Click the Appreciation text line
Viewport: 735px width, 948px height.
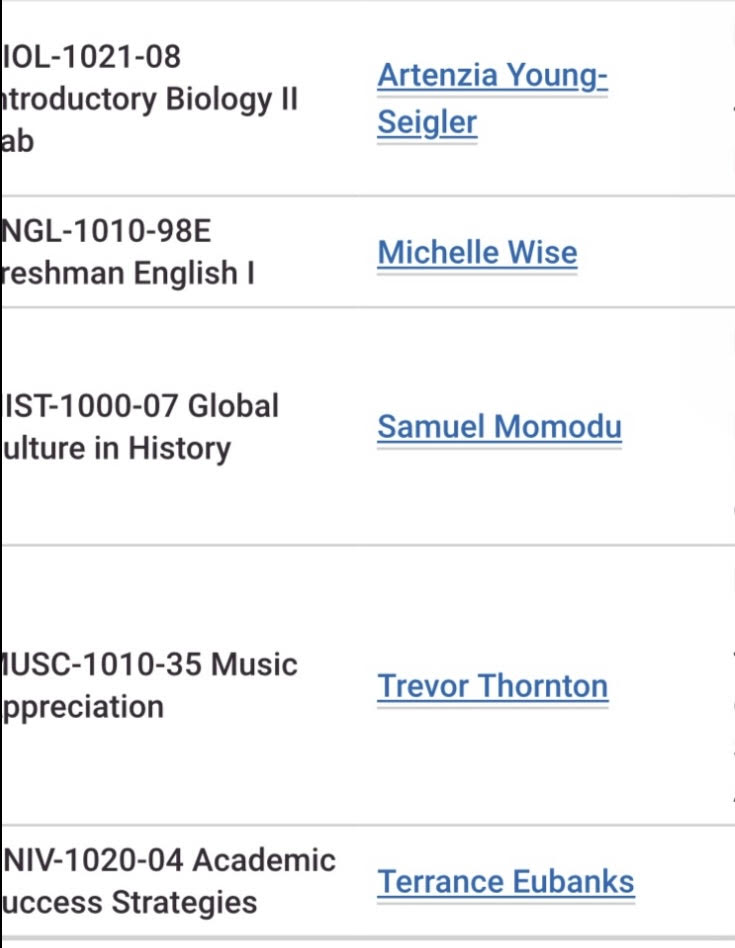[83, 707]
